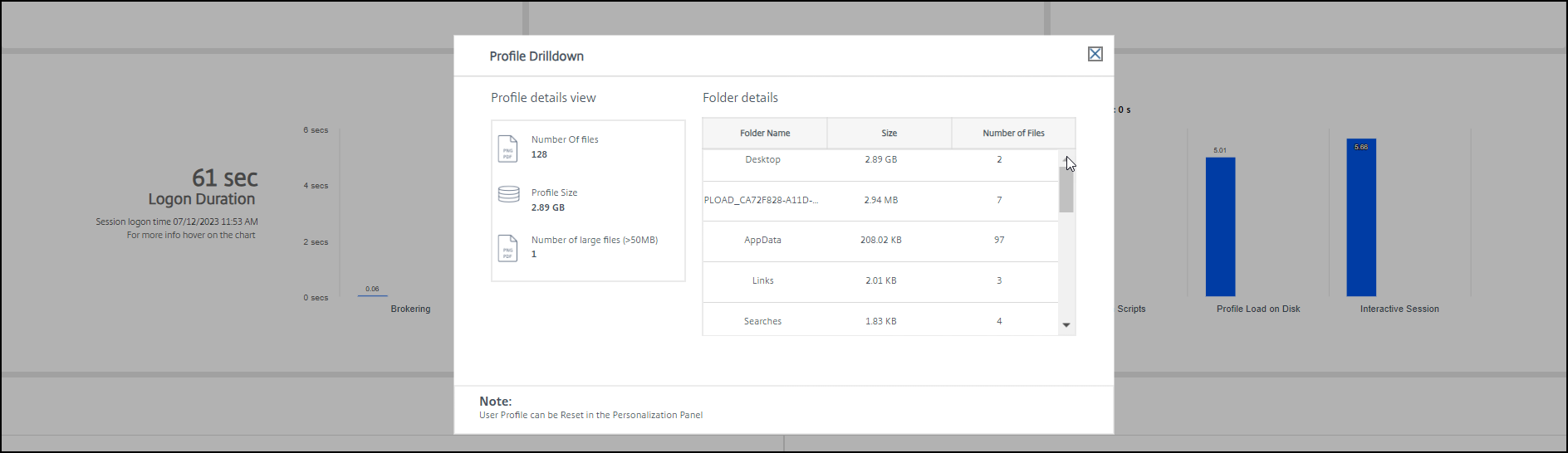1568x453 pixels.
Task: Select the AppData folder row
Action: (762, 240)
